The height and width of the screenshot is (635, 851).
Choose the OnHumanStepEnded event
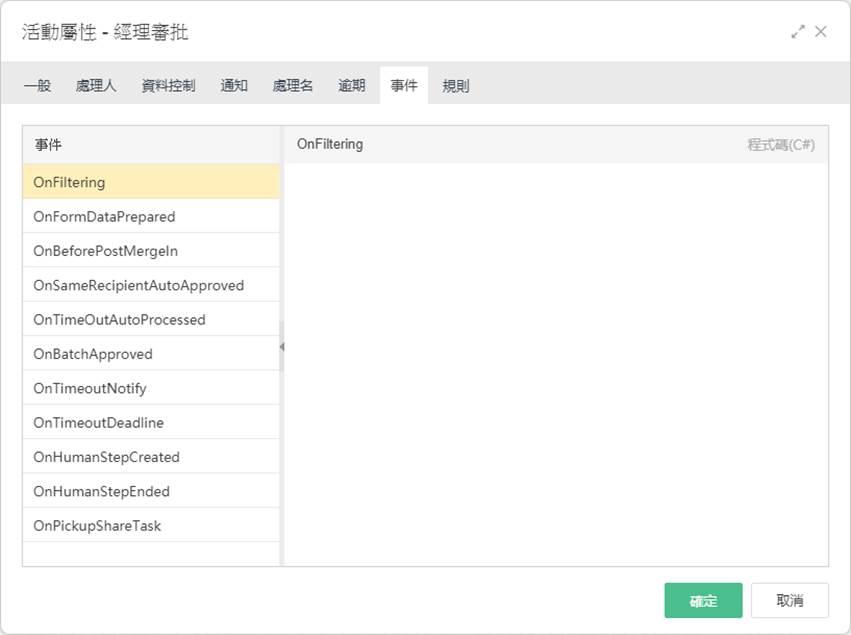(x=151, y=491)
